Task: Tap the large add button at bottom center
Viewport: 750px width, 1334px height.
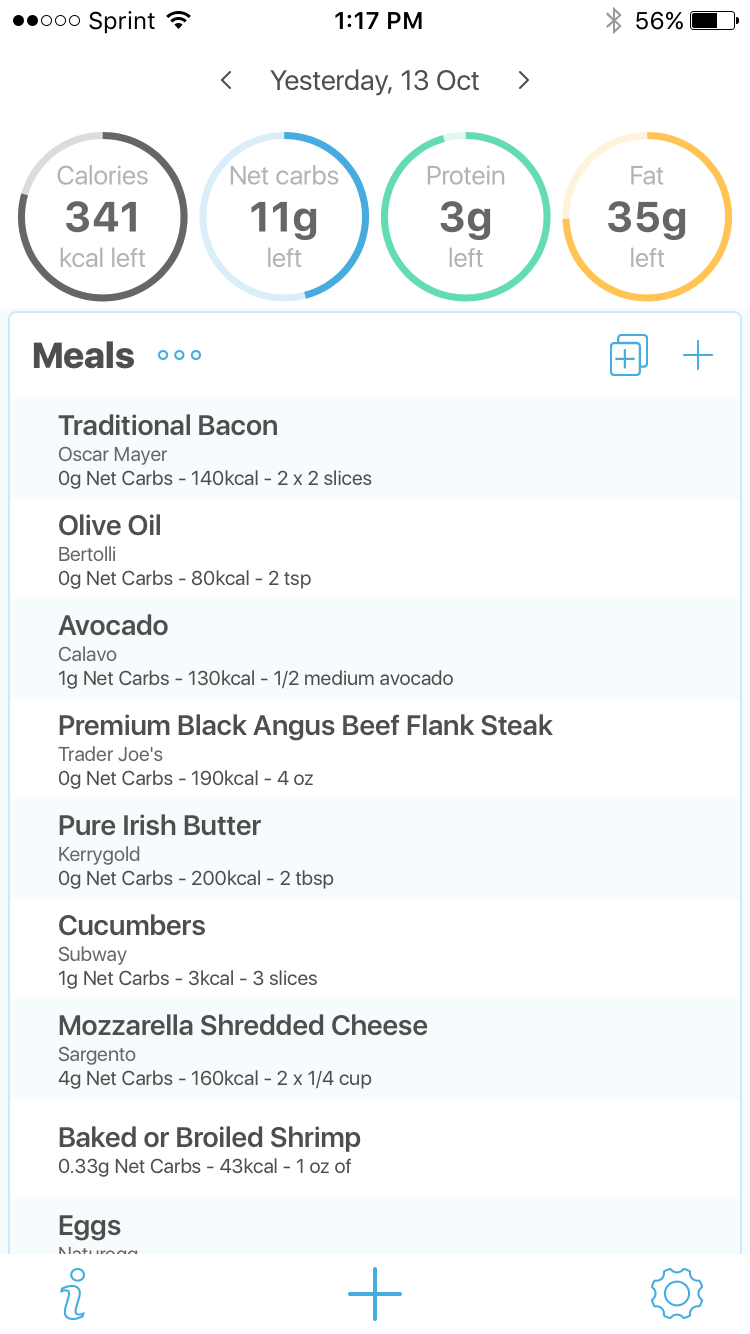Action: 375,1293
